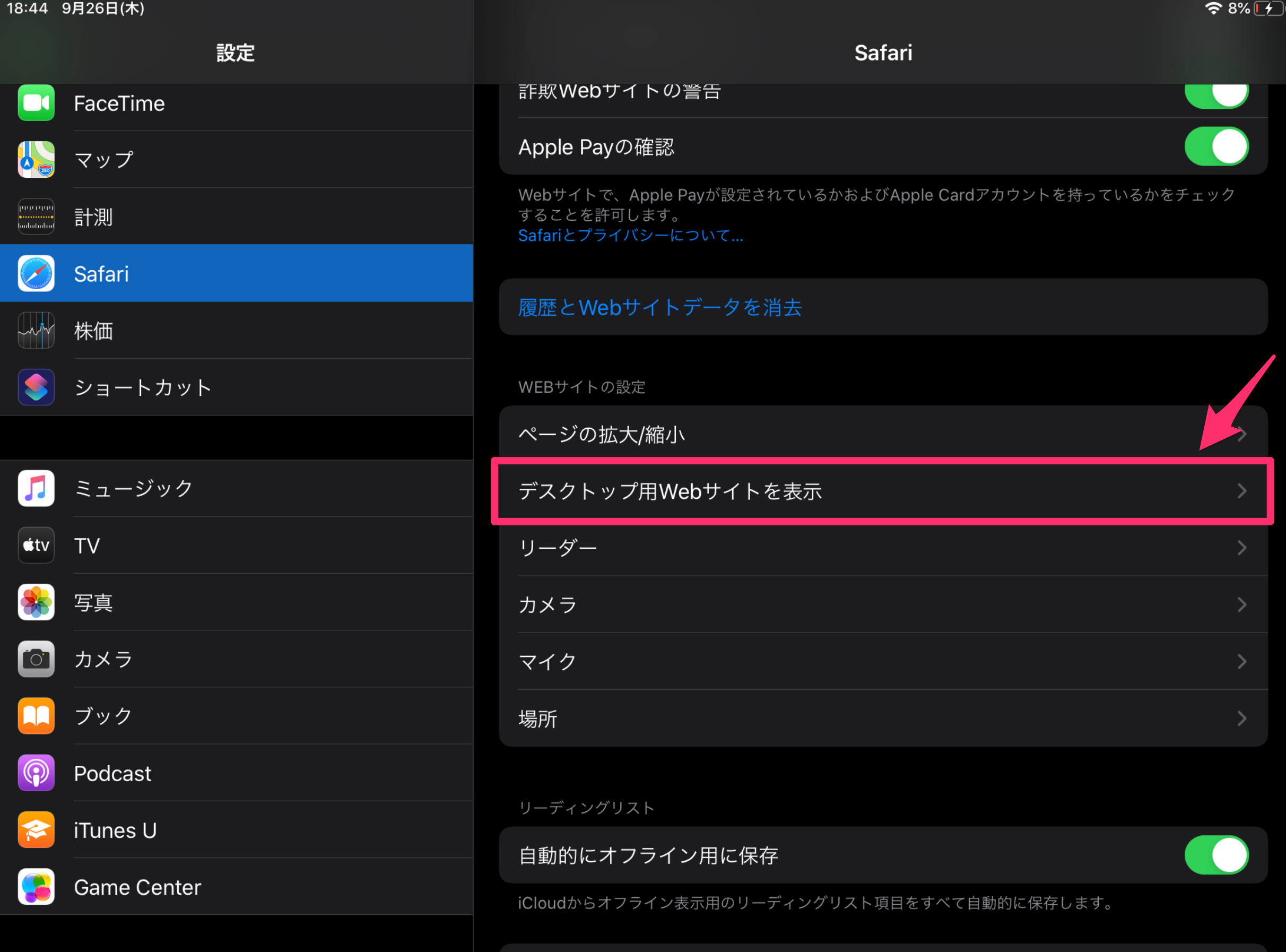1286x952 pixels.
Task: Open ブック settings entry
Action: pos(236,716)
